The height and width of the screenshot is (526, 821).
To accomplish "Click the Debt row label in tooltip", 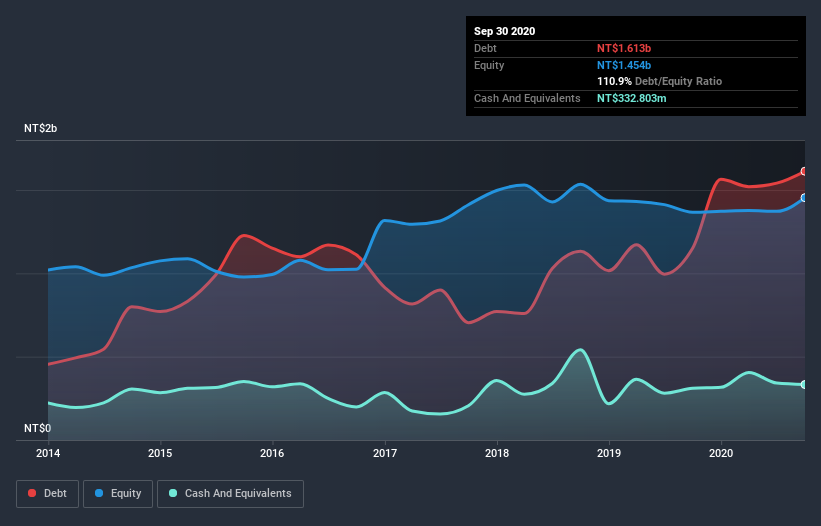I will click(485, 48).
